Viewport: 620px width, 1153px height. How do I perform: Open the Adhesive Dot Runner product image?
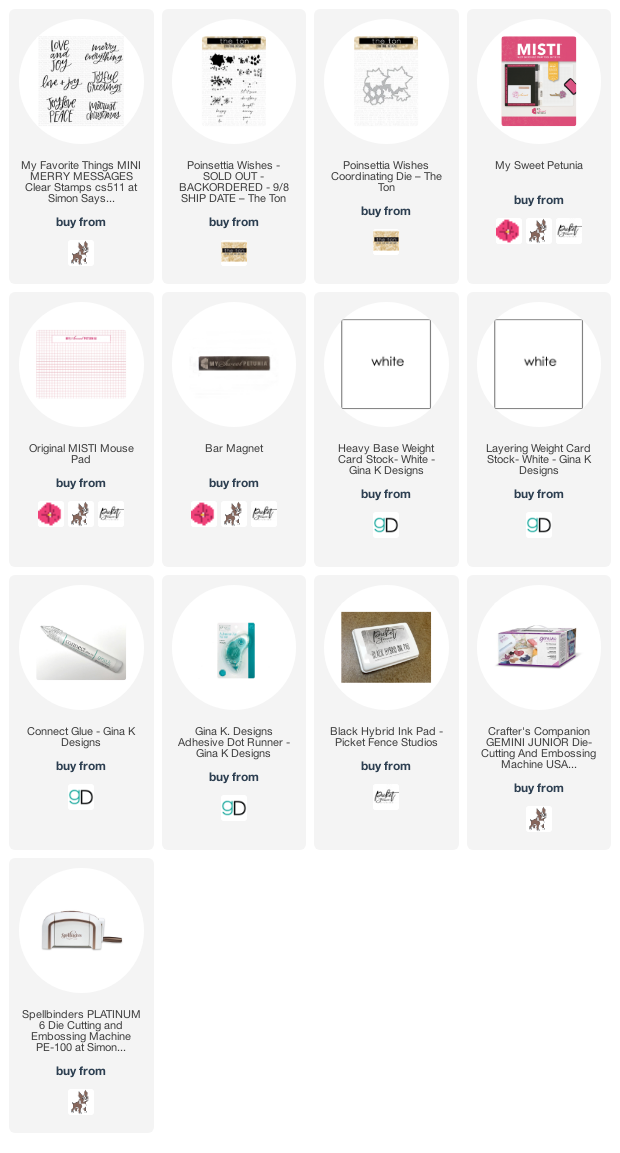coord(234,647)
